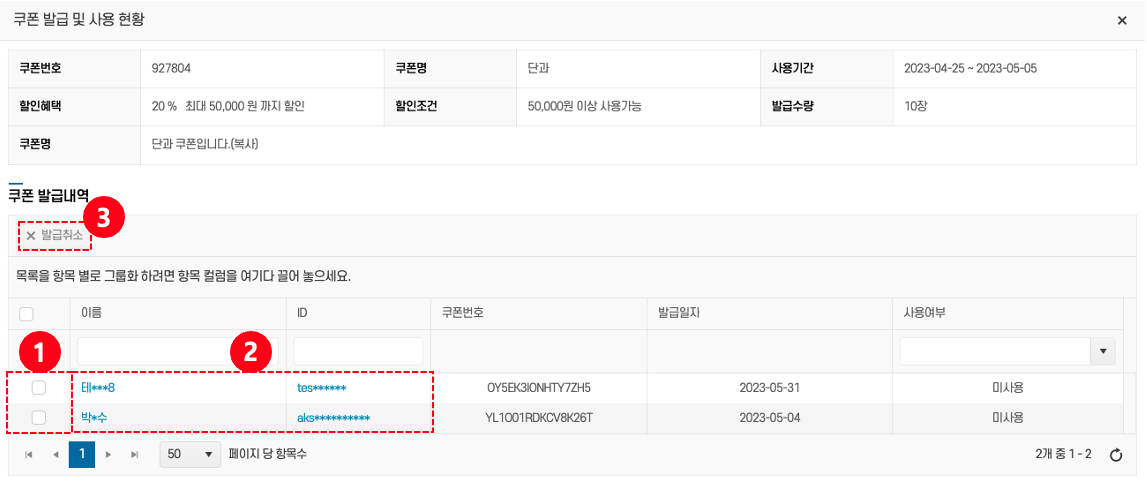The height and width of the screenshot is (482, 1147).
Task: Click the ID link aks**********
Action: pos(334,418)
